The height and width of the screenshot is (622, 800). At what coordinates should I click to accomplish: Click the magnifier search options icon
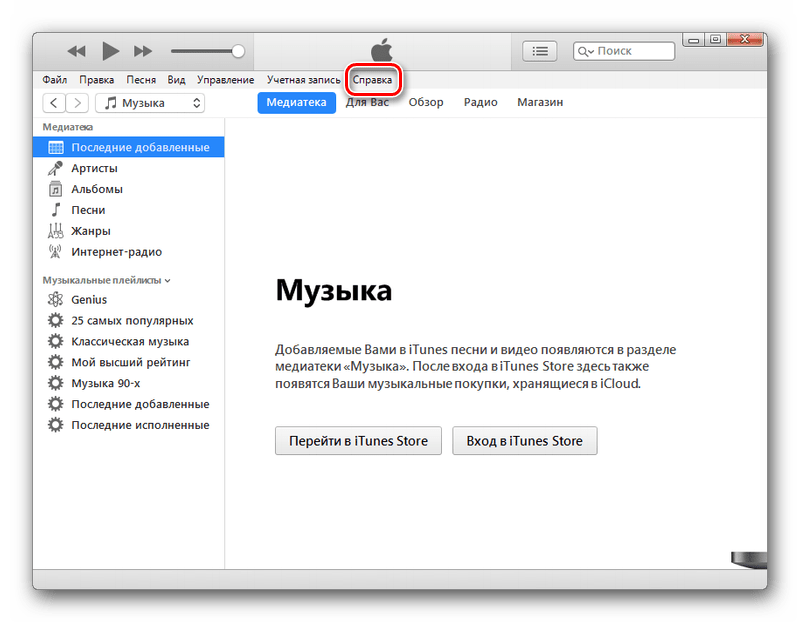[x=585, y=52]
